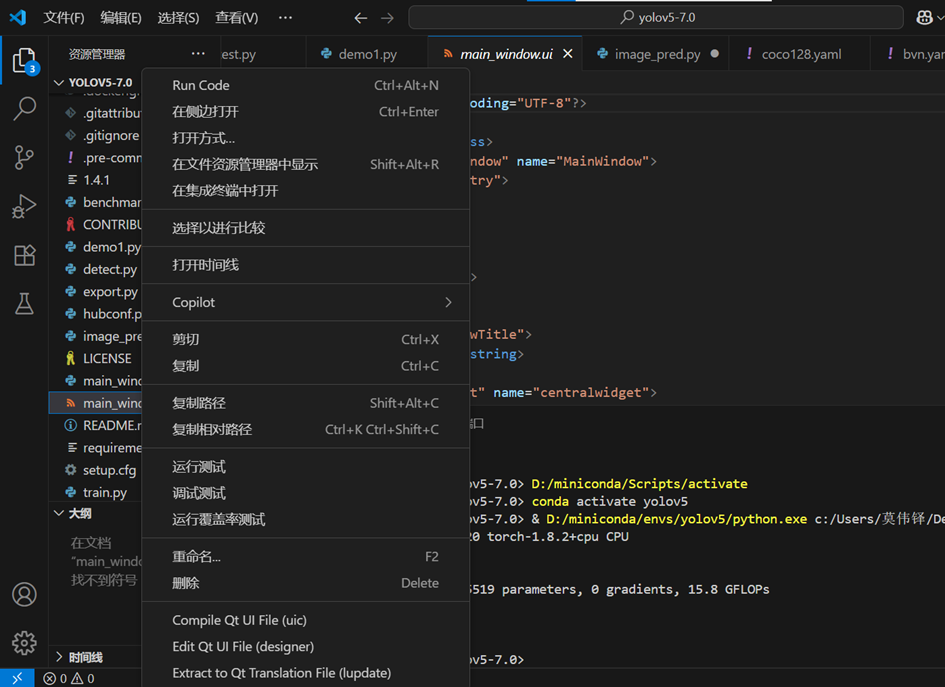Open the Testing flask icon
Image resolution: width=945 pixels, height=687 pixels.
tap(25, 304)
